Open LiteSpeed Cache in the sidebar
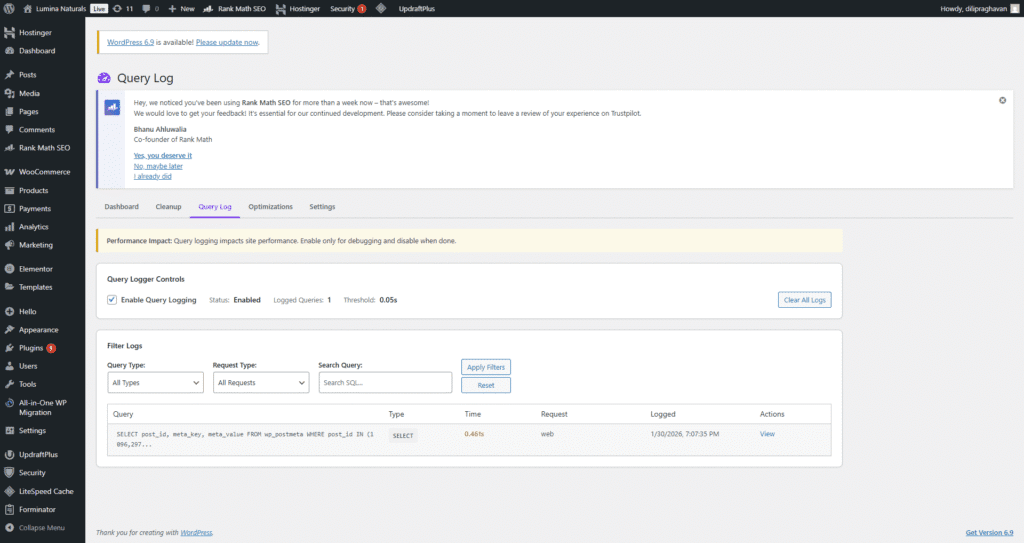Viewport: 1024px width, 543px height. coord(45,491)
